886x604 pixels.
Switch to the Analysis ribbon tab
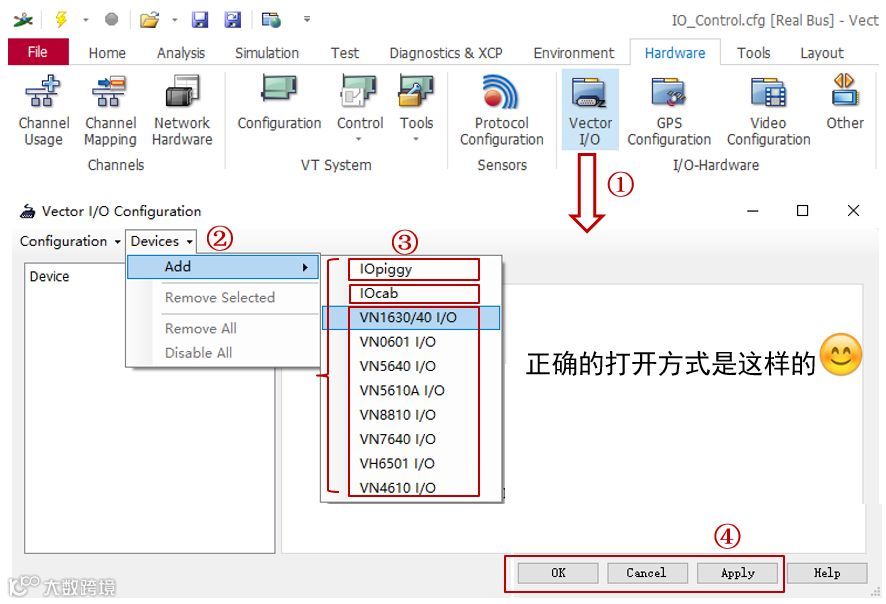click(x=181, y=53)
